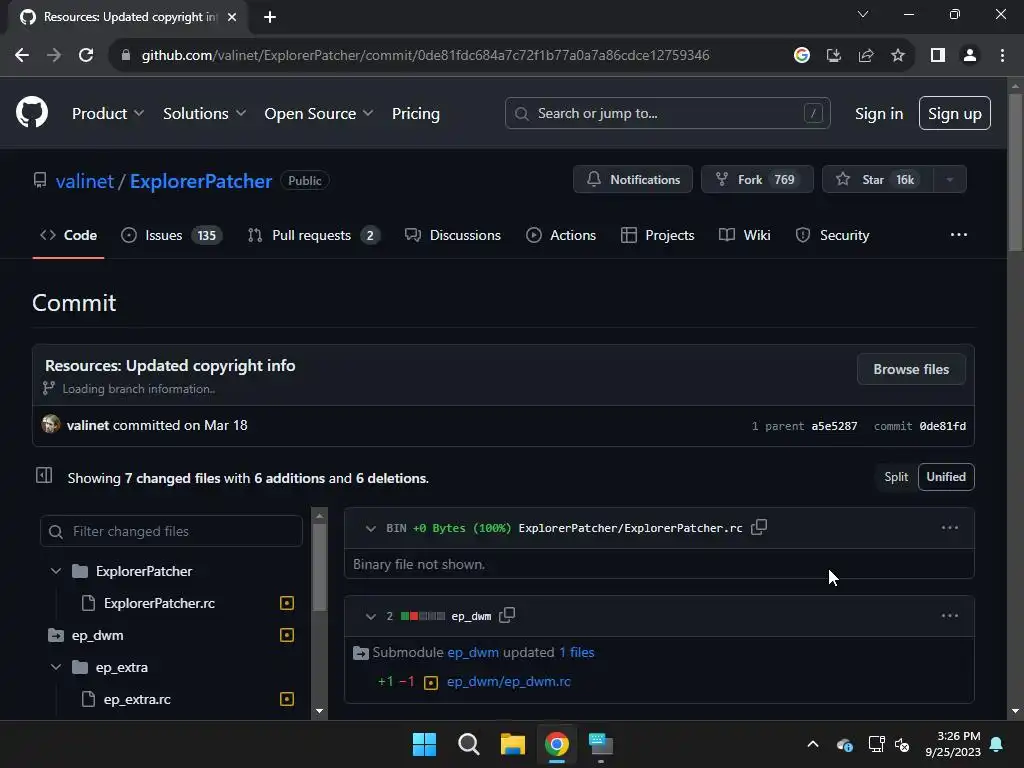Star the ExplorerPatcher repository
The height and width of the screenshot is (768, 1024).
[x=878, y=180]
